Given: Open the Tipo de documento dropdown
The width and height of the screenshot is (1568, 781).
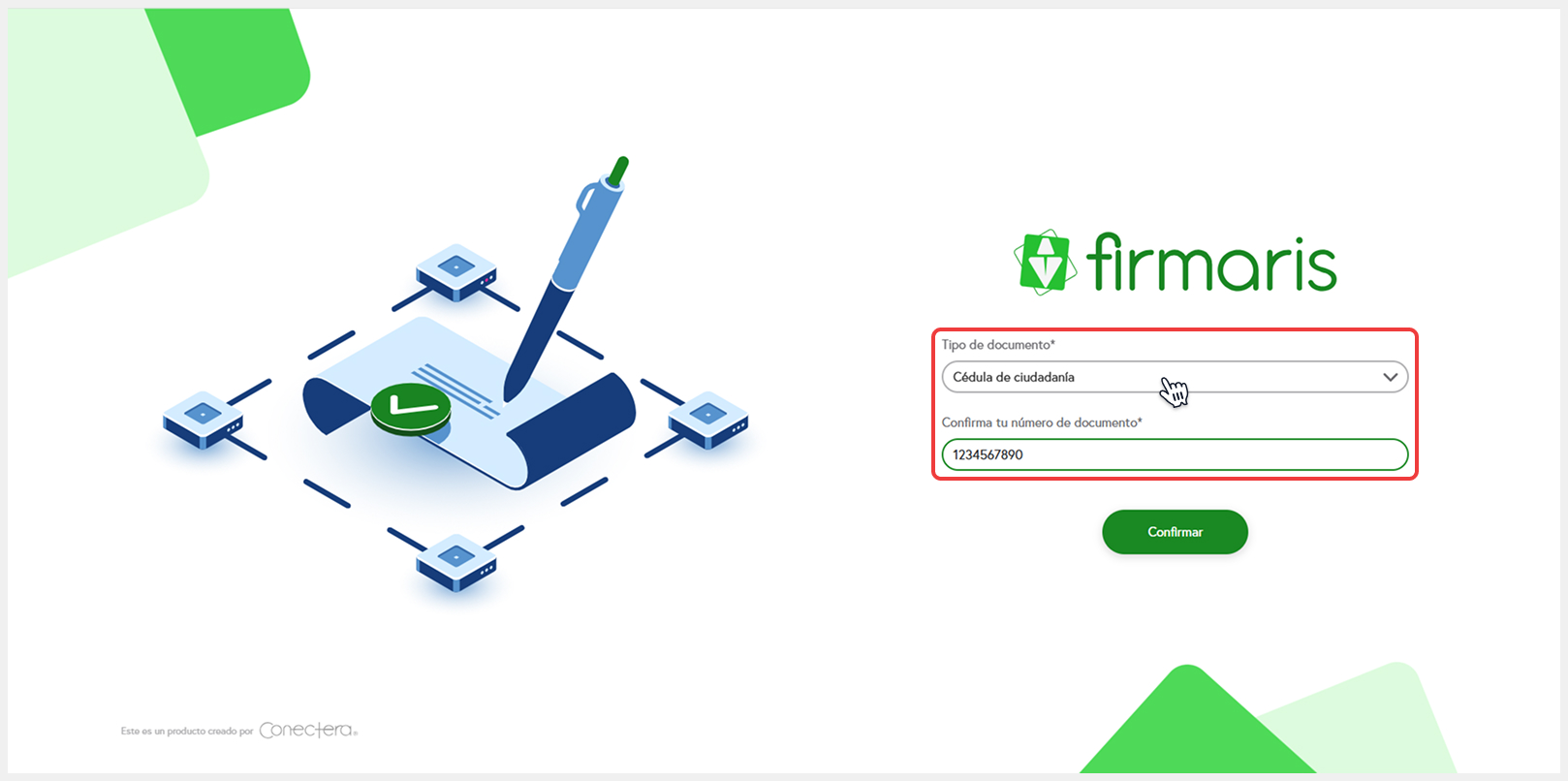Looking at the screenshot, I should [x=1175, y=377].
